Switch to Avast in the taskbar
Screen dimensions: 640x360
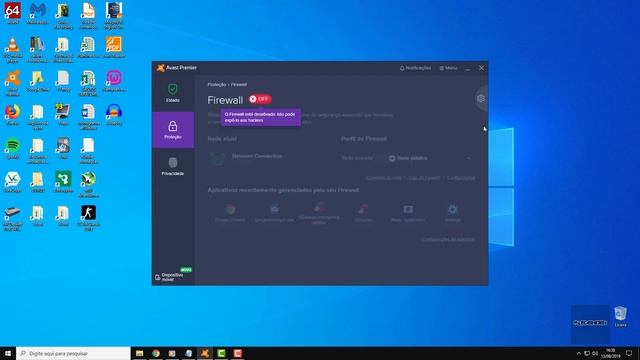(x=205, y=353)
